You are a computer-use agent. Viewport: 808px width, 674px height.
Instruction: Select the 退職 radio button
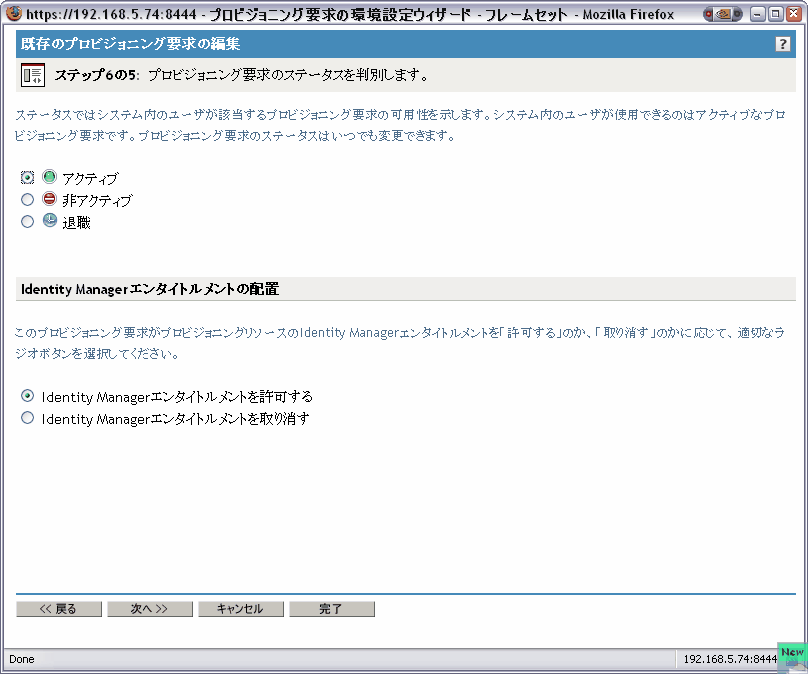27,222
